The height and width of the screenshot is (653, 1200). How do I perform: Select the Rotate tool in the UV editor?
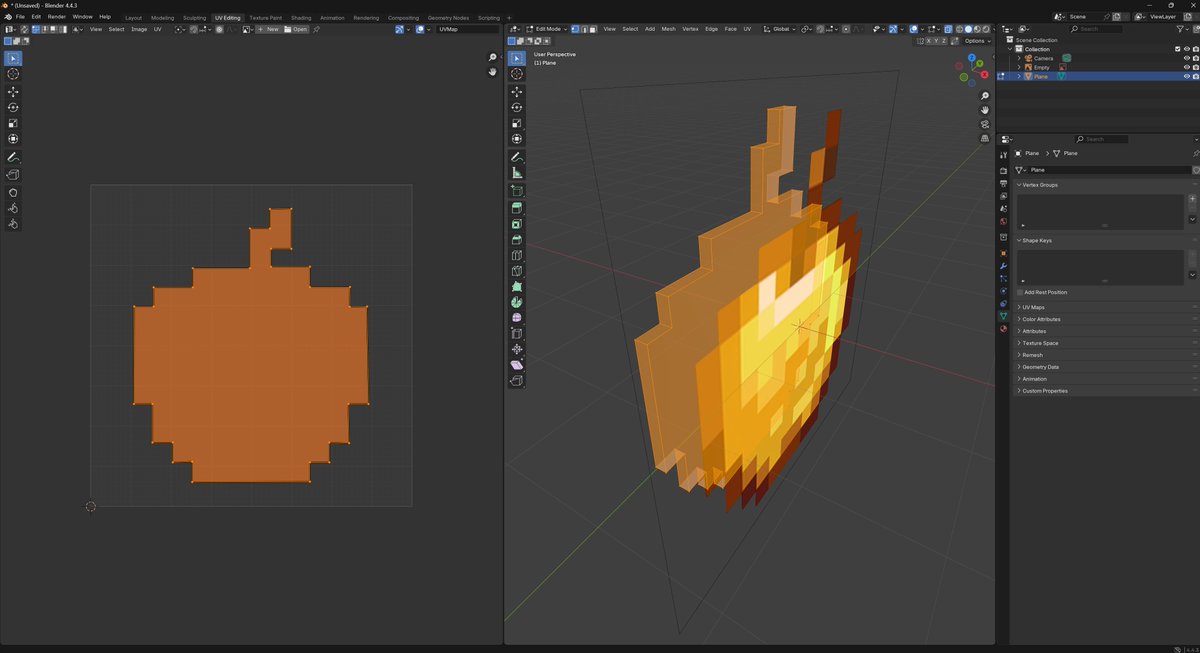[13, 108]
